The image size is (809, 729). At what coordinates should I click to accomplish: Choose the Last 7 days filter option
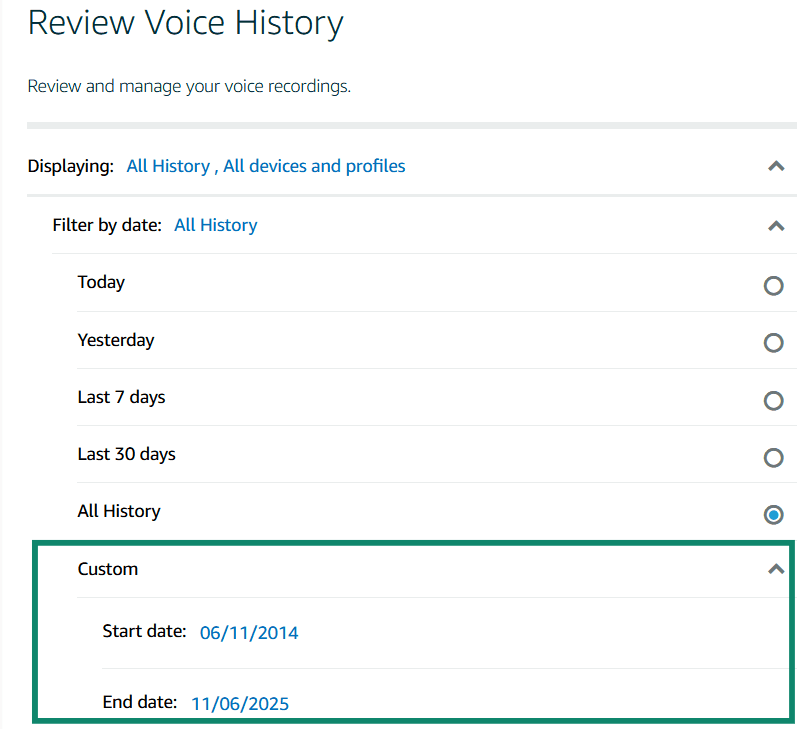[773, 400]
